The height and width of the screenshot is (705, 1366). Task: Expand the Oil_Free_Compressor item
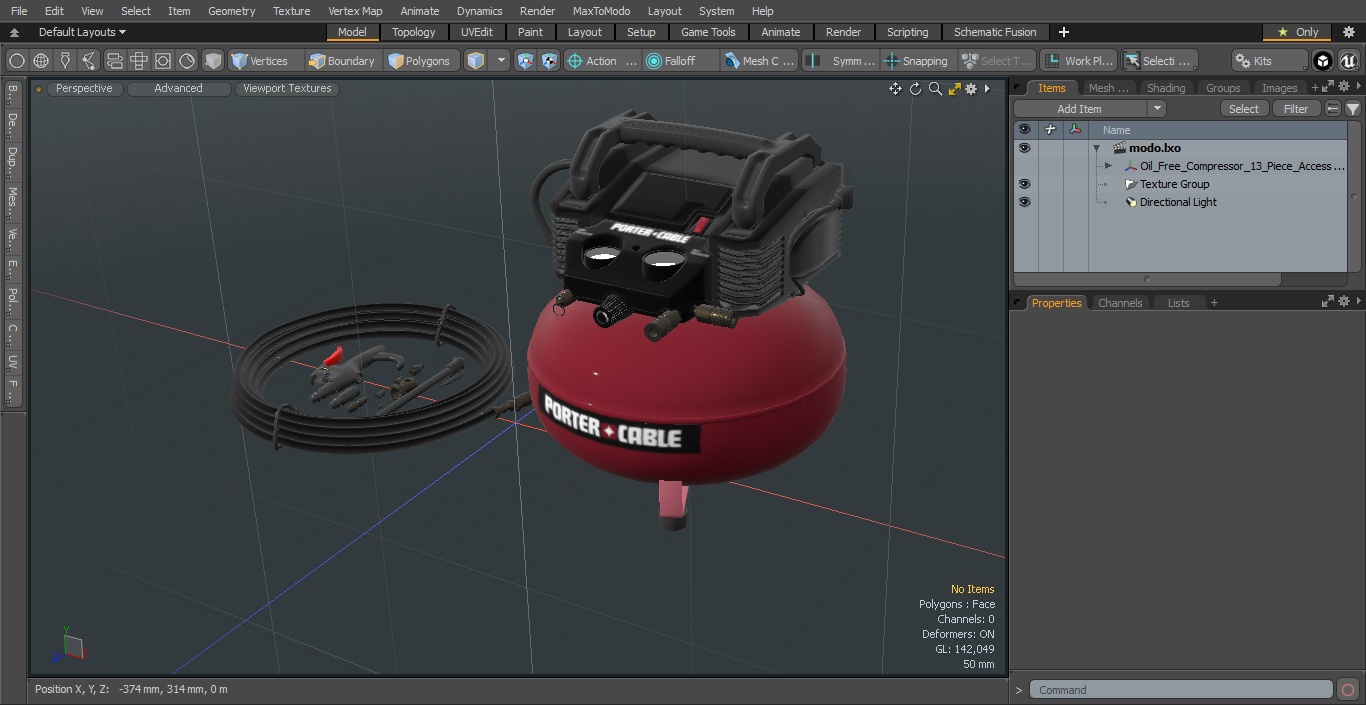point(1108,166)
